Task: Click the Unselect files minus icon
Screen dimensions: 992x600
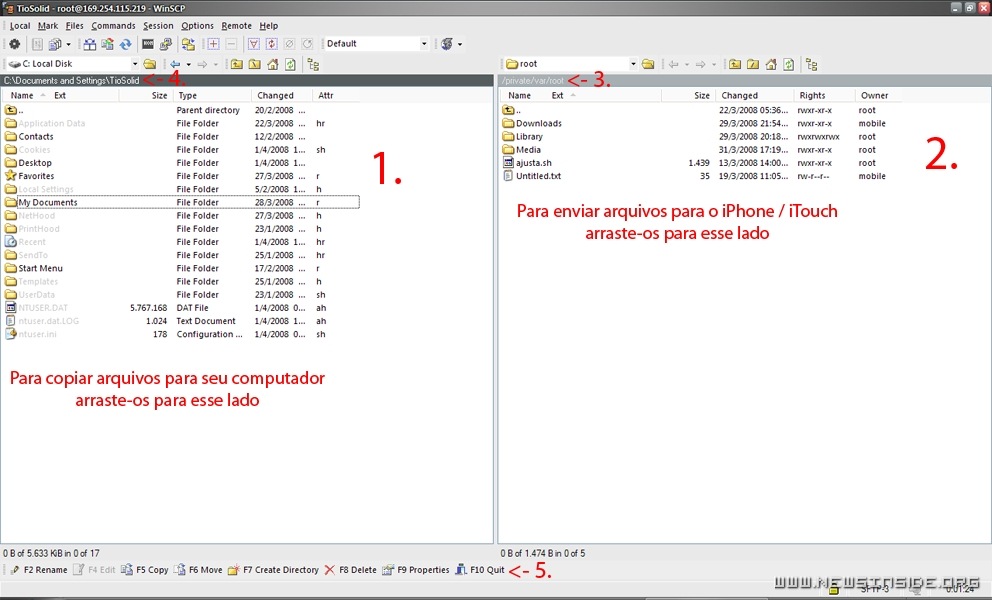Action: (x=231, y=44)
